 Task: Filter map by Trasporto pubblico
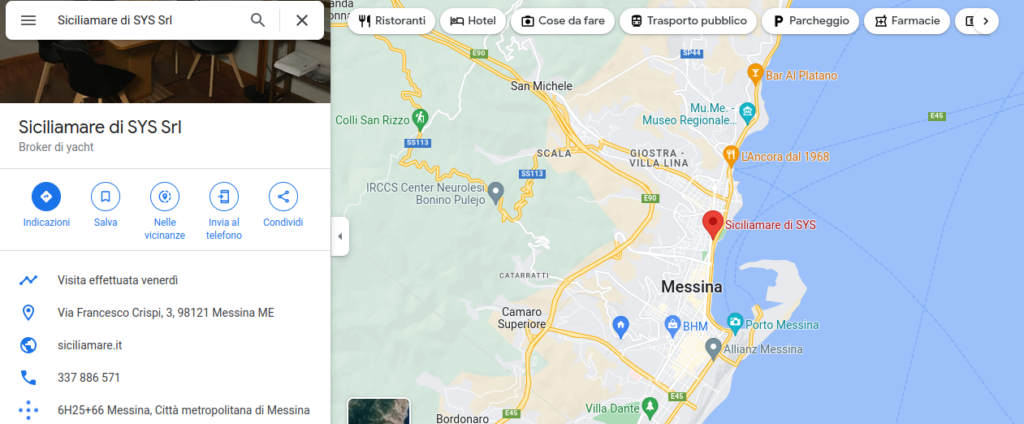[688, 21]
